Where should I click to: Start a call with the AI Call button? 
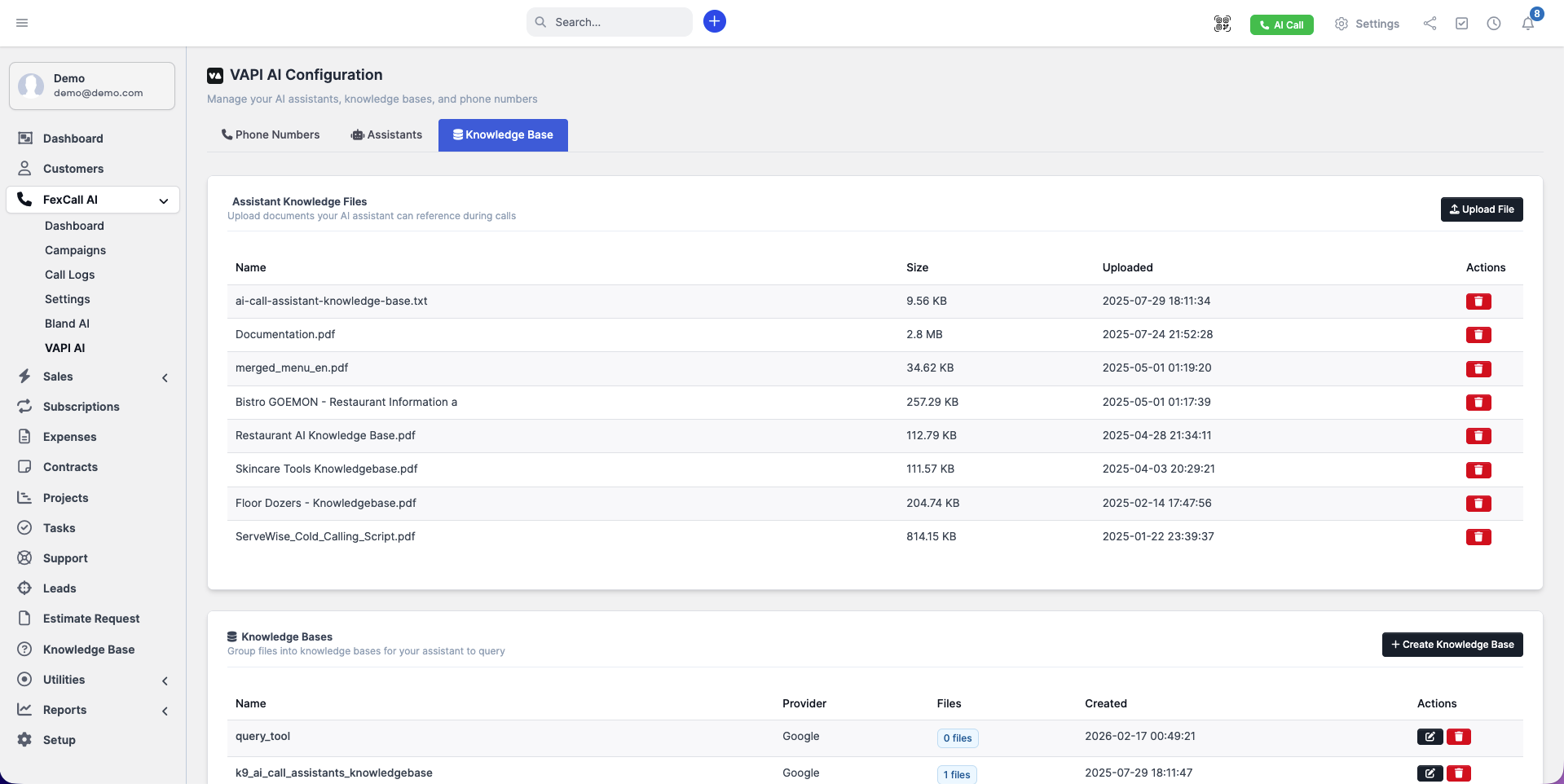(x=1281, y=24)
